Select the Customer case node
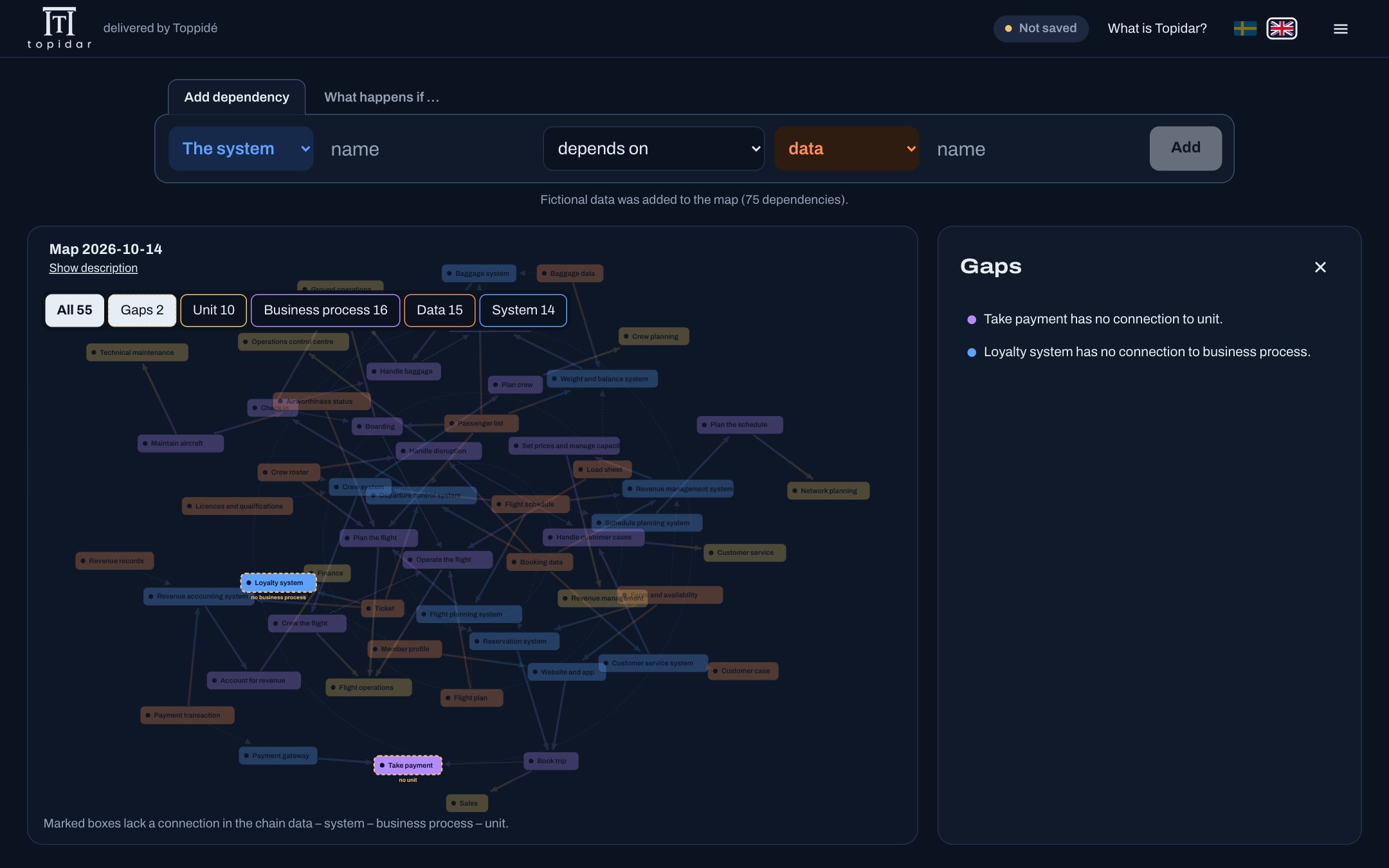 [743, 671]
